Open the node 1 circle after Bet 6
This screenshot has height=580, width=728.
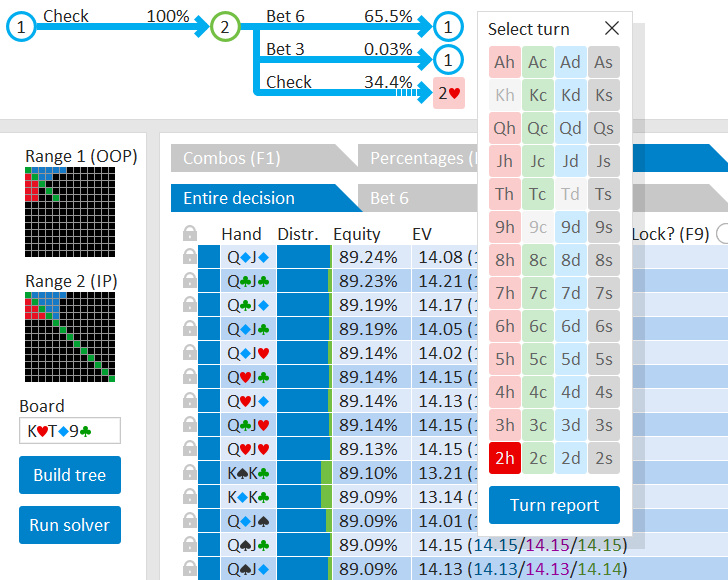pyautogui.click(x=449, y=27)
